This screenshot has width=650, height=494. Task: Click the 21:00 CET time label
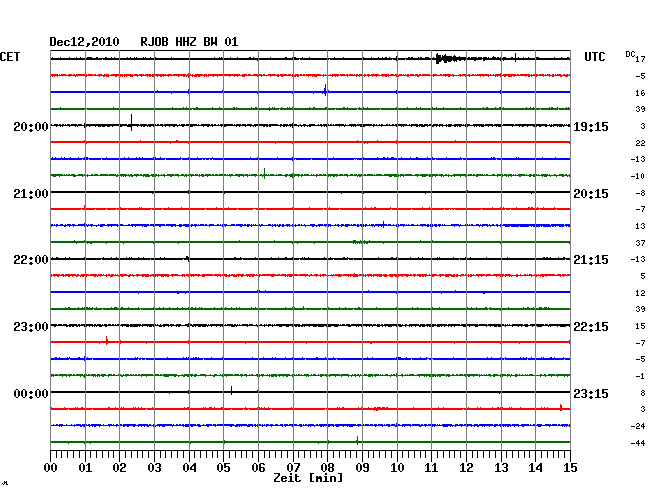point(31,194)
